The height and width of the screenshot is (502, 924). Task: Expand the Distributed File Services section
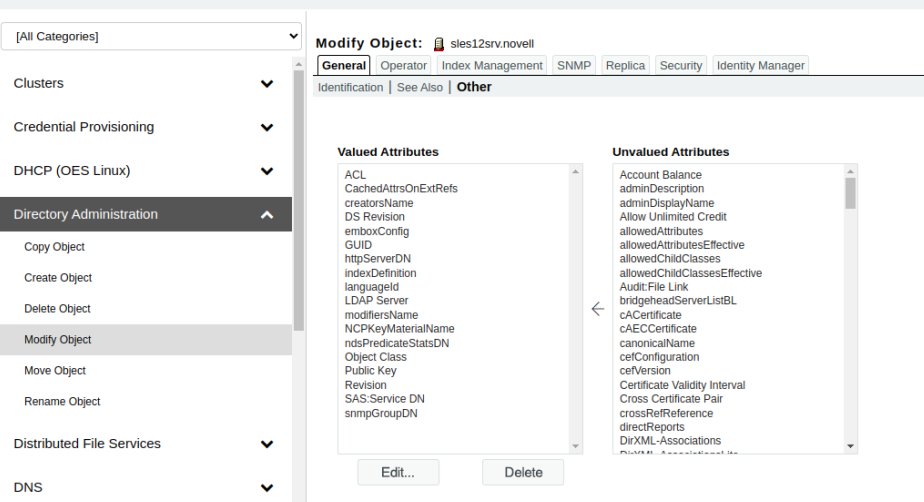(266, 444)
